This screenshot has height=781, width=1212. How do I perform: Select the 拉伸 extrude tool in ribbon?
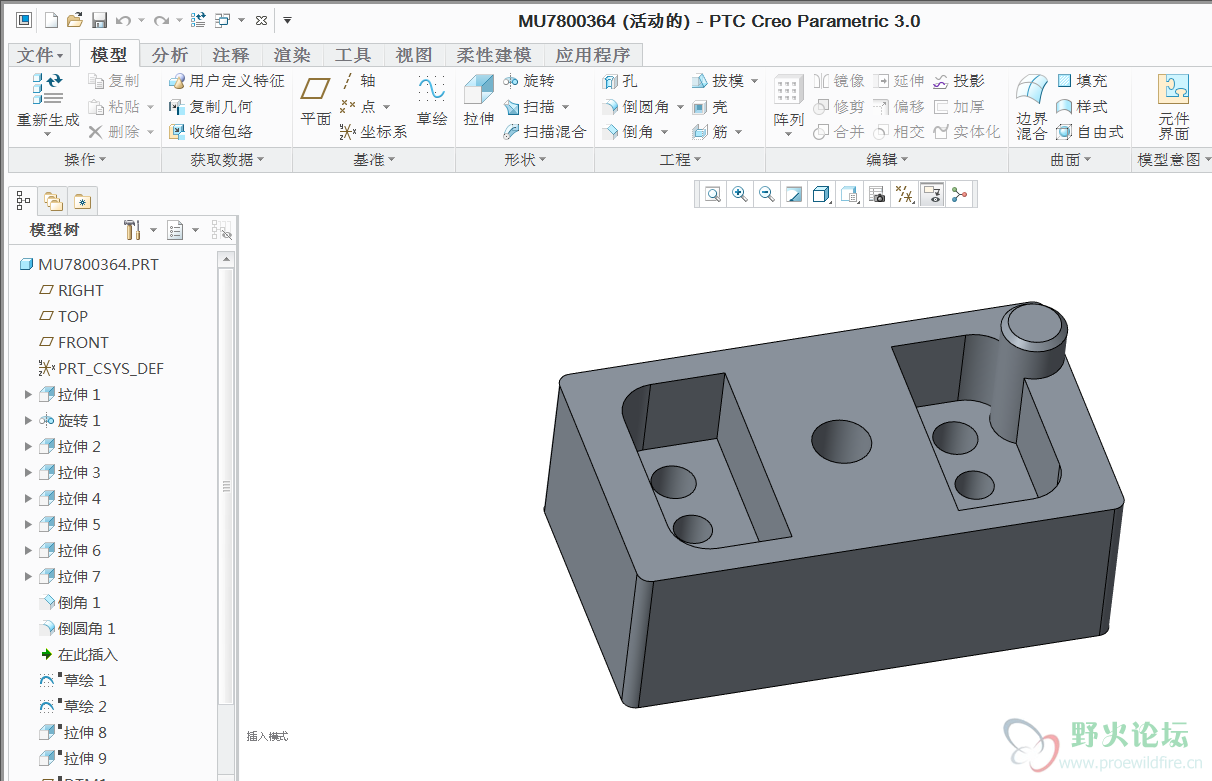pyautogui.click(x=479, y=101)
